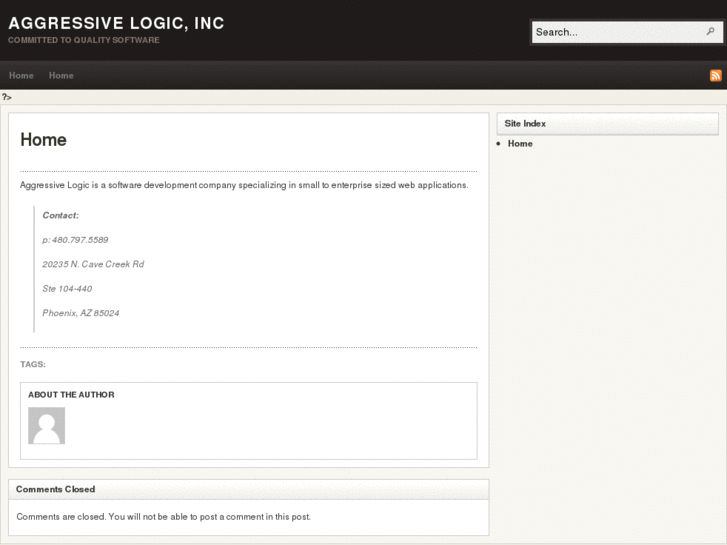
Task: Click the large Home post heading
Action: click(43, 140)
